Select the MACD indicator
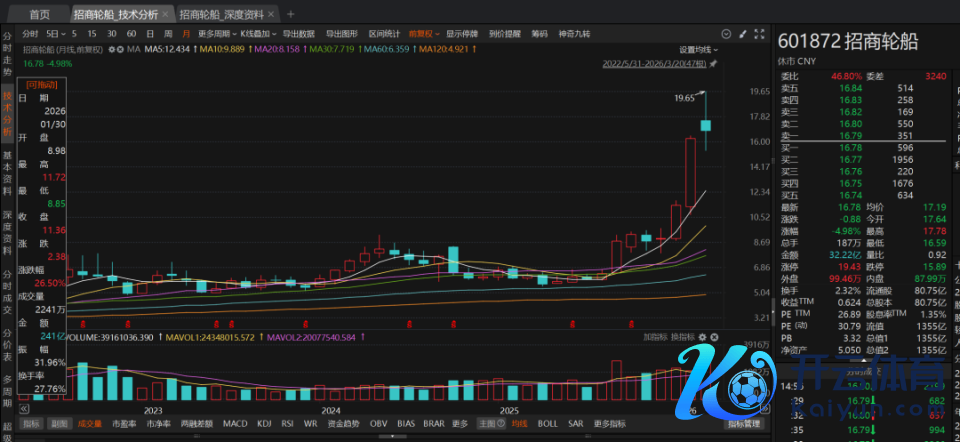The width and height of the screenshot is (960, 442). 235,424
